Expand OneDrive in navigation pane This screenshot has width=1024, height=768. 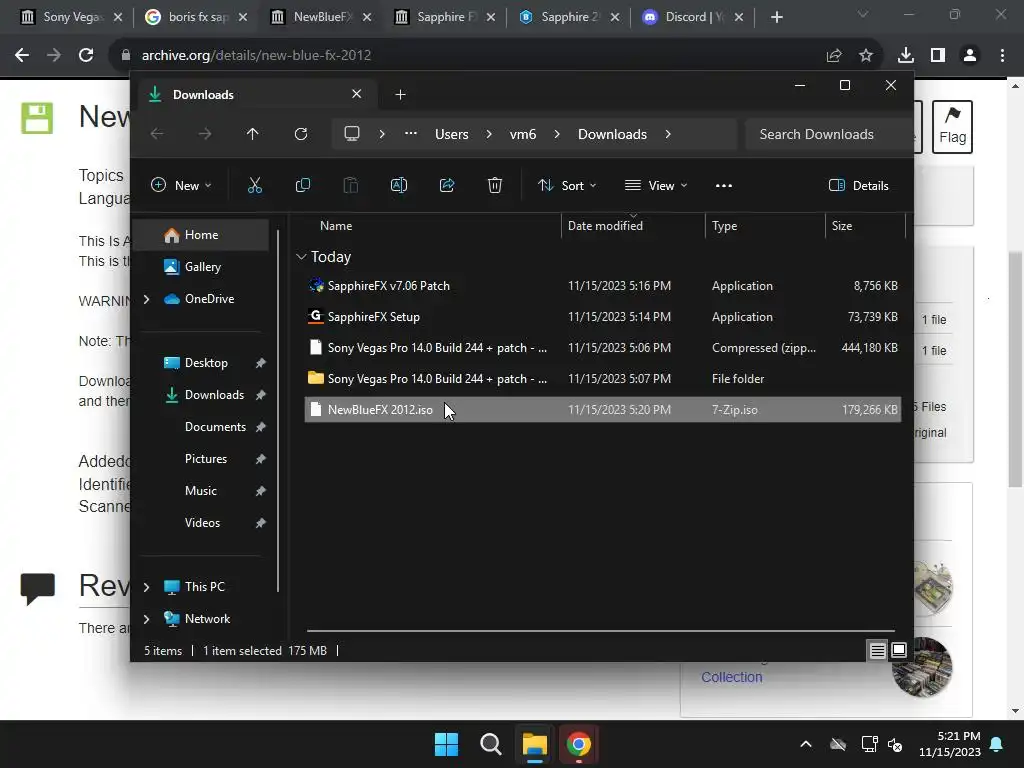click(x=146, y=299)
